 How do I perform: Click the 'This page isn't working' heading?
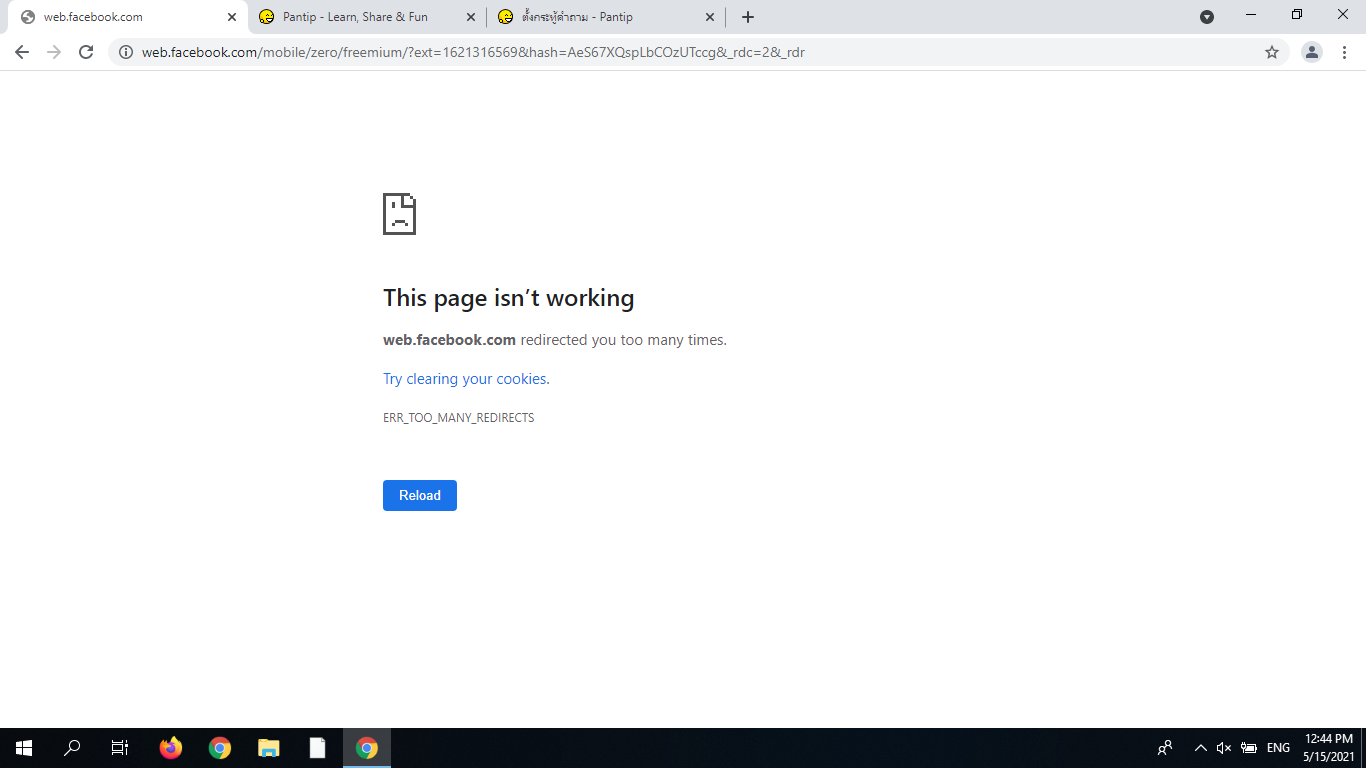click(x=509, y=298)
